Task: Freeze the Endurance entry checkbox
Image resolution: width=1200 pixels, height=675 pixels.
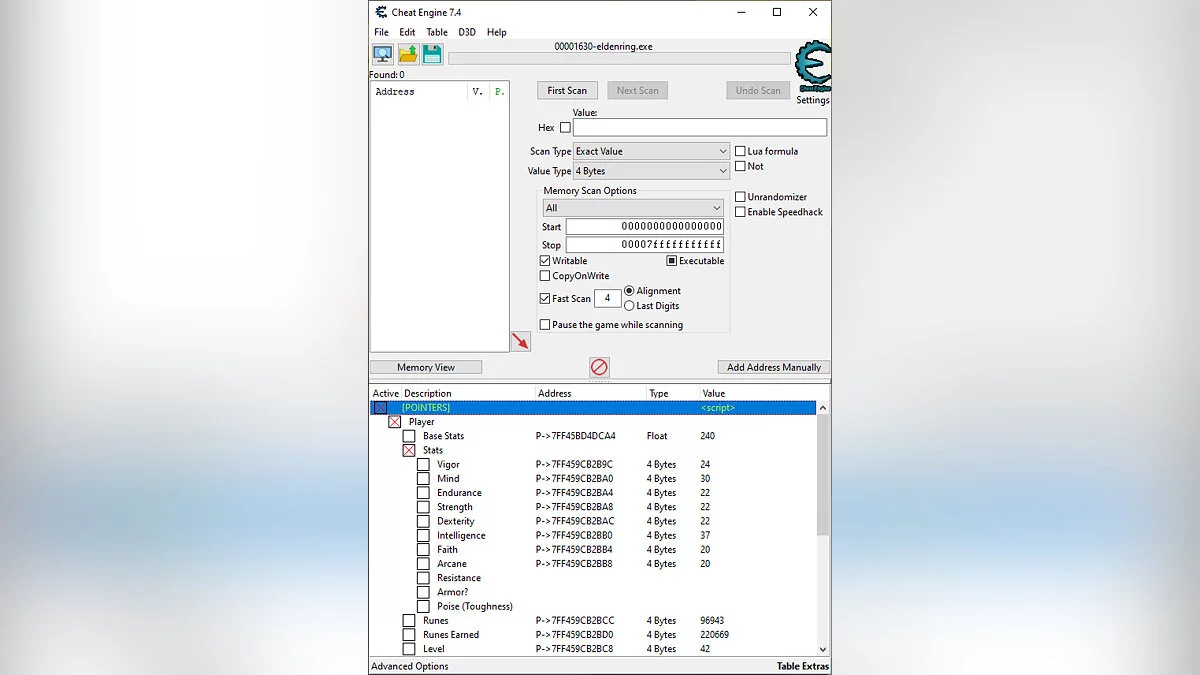Action: (423, 493)
